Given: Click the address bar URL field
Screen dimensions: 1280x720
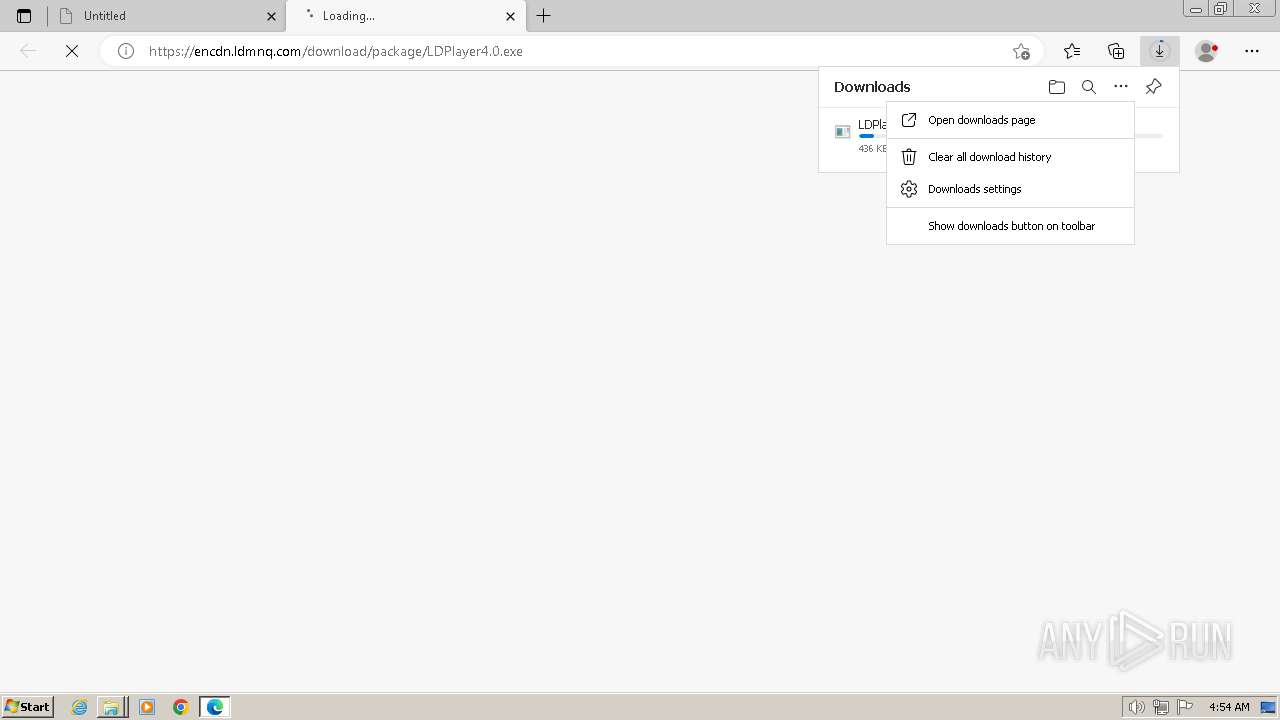Looking at the screenshot, I should pyautogui.click(x=570, y=51).
